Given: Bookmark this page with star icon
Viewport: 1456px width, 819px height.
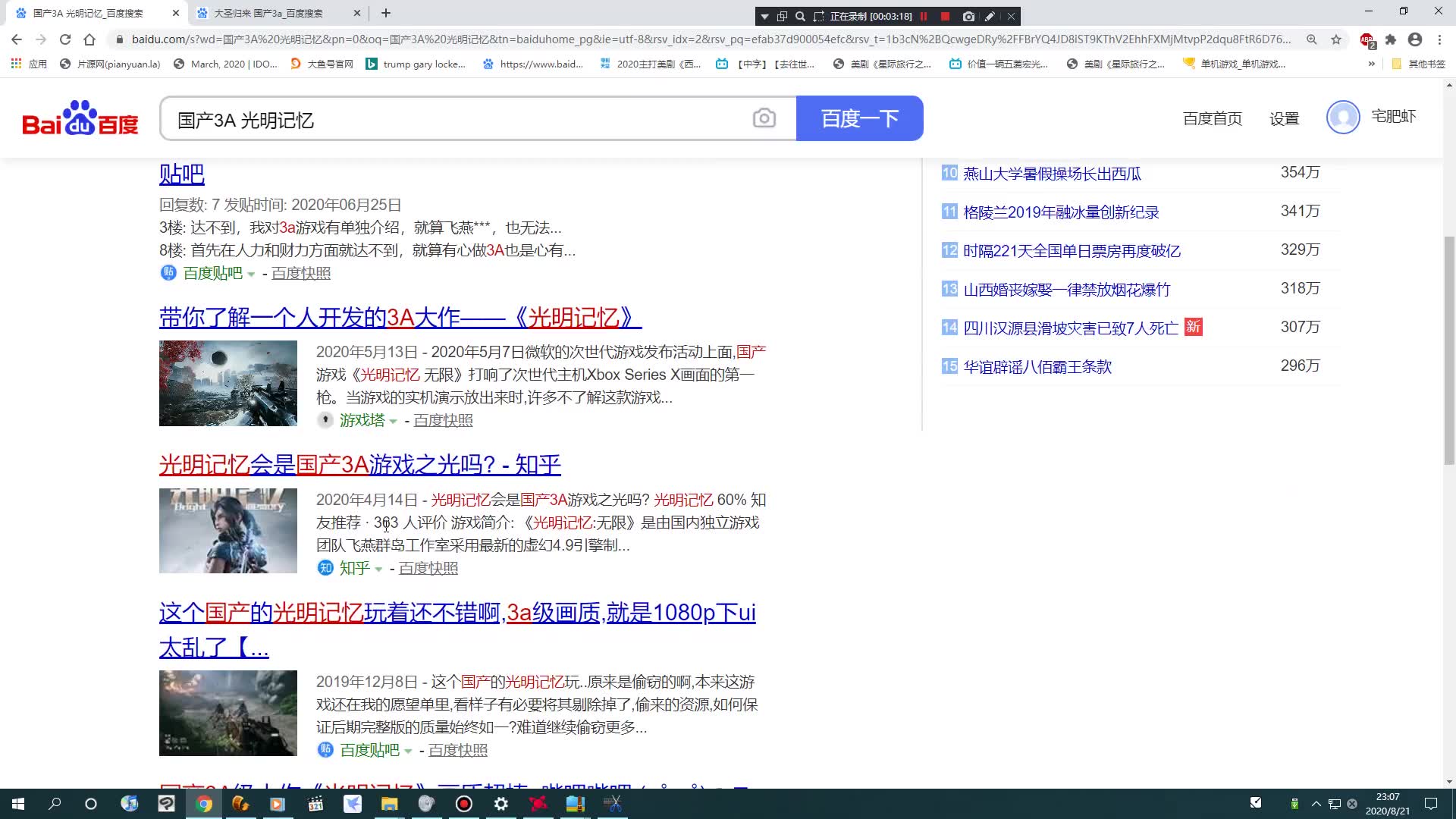Looking at the screenshot, I should tap(1336, 39).
